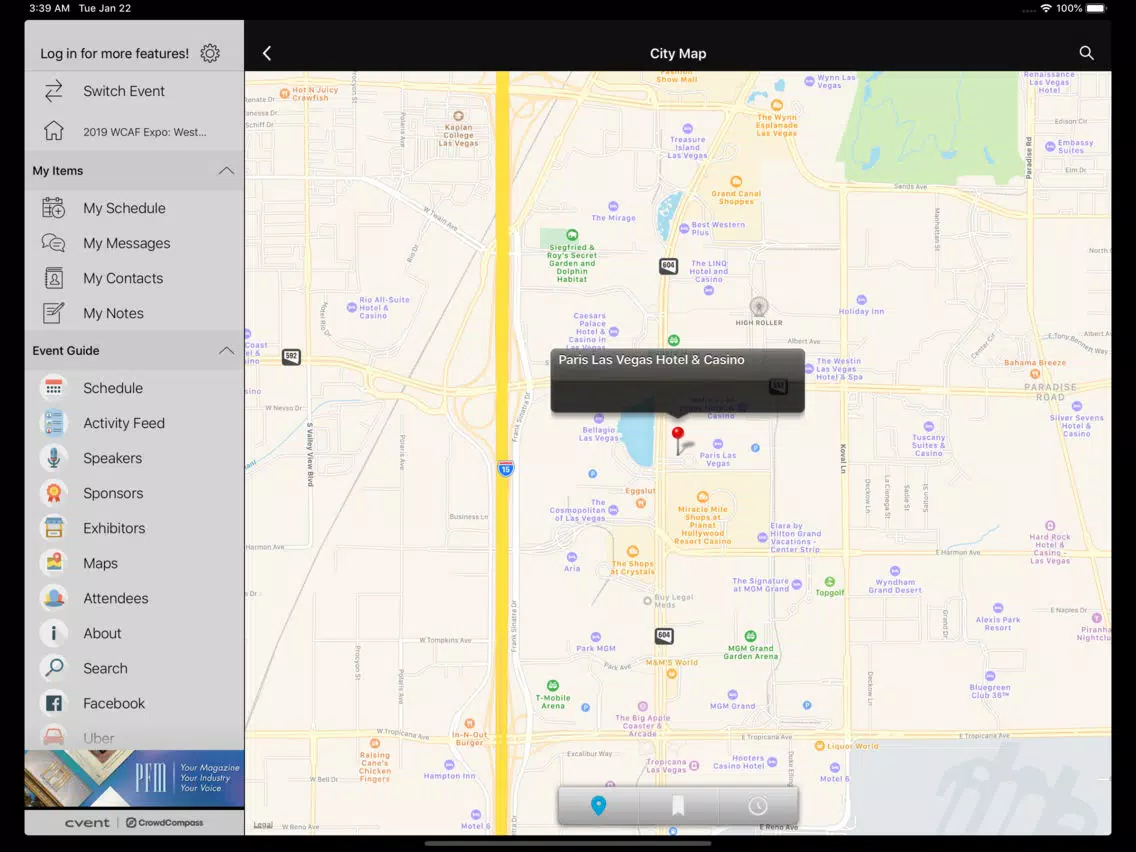Tap Log in for more features

click(x=114, y=54)
